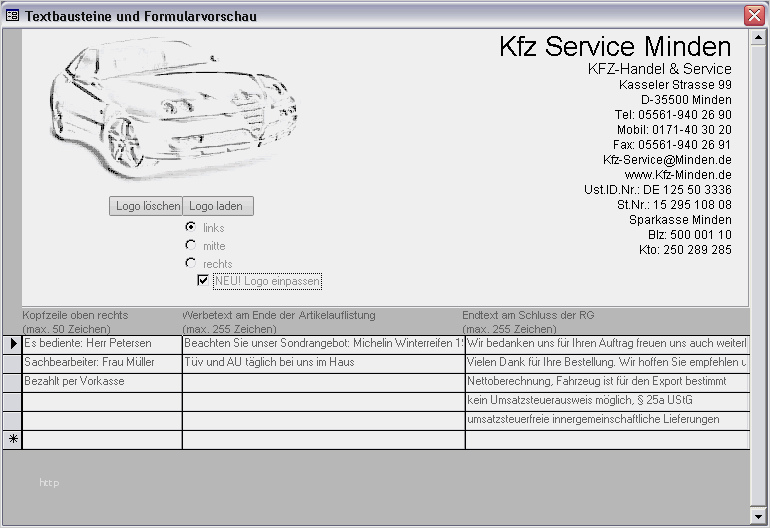The image size is (770, 528).
Task: Click the current record arrow selector
Action: [x=13, y=344]
